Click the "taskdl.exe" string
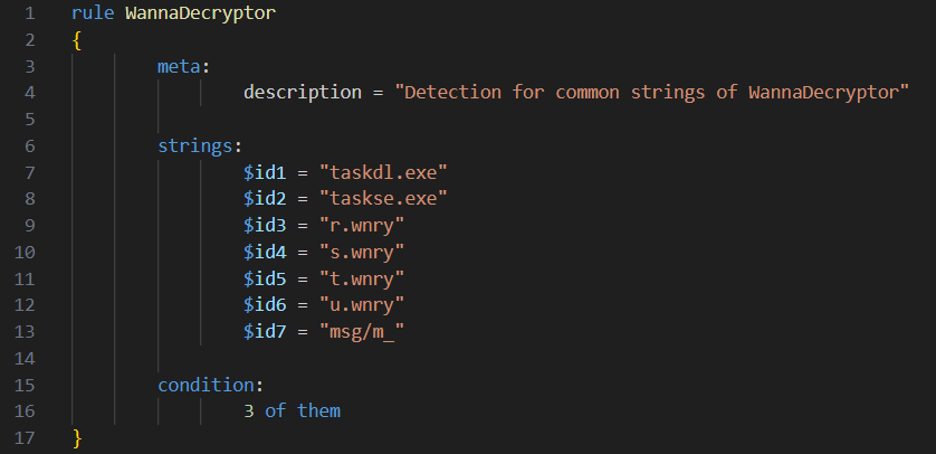936x454 pixels. (383, 173)
